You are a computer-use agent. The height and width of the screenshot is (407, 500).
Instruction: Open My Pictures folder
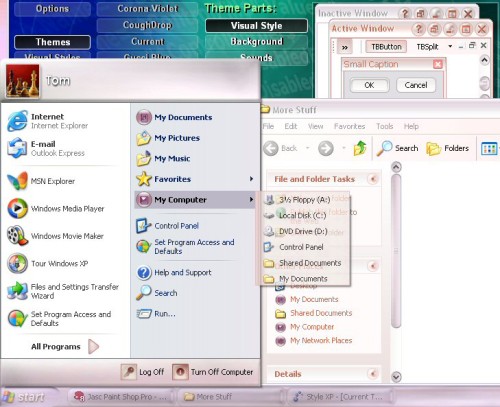pos(168,138)
